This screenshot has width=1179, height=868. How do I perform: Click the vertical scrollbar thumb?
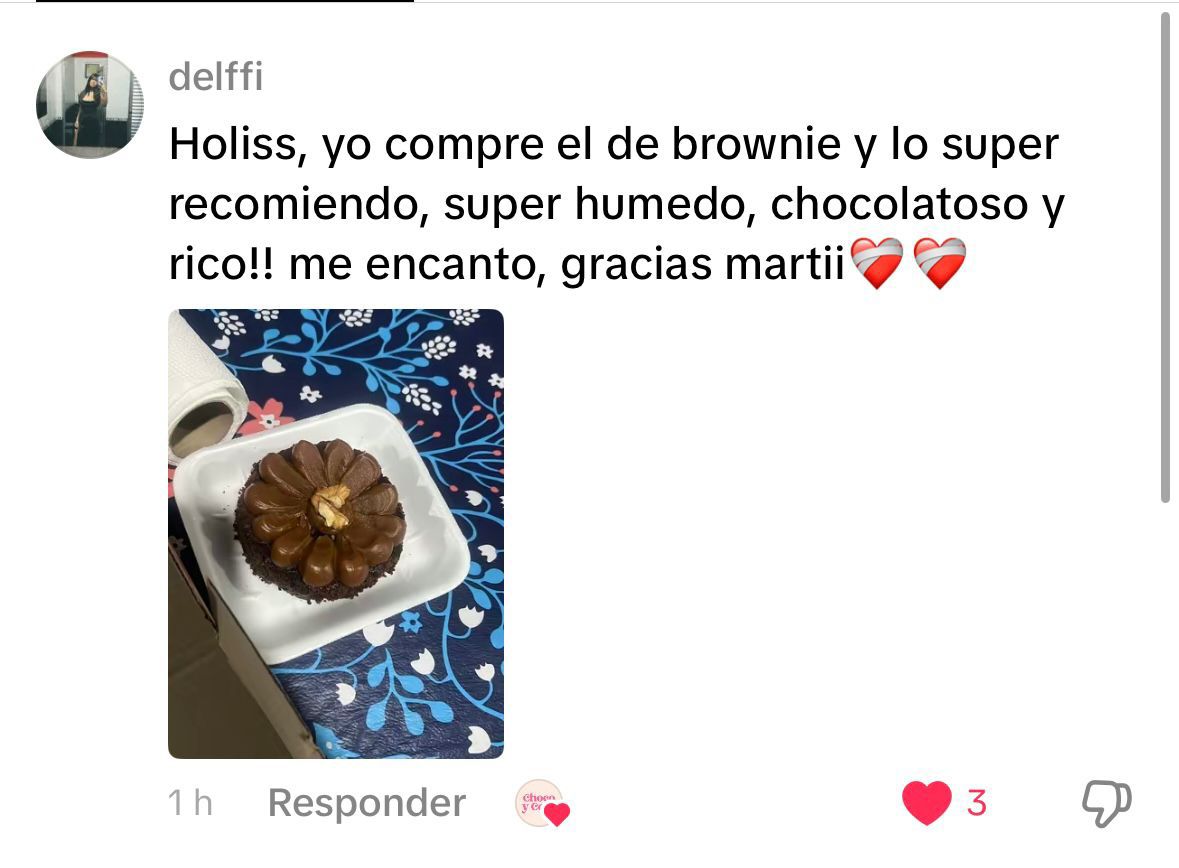1165,256
